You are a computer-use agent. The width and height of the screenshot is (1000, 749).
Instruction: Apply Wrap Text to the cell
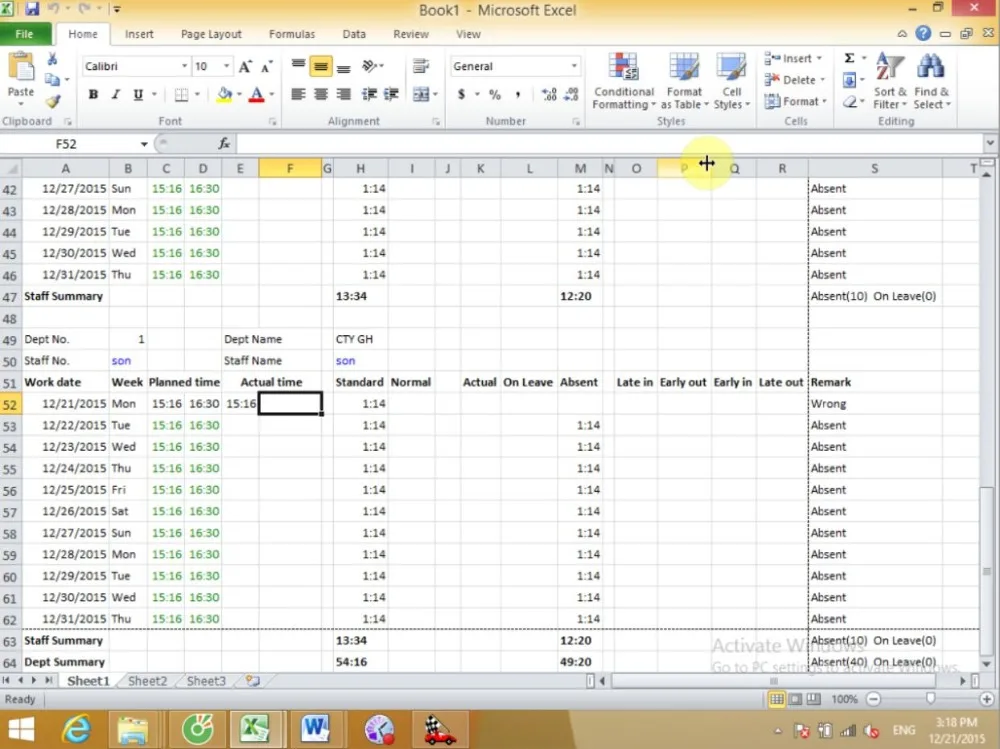(420, 66)
